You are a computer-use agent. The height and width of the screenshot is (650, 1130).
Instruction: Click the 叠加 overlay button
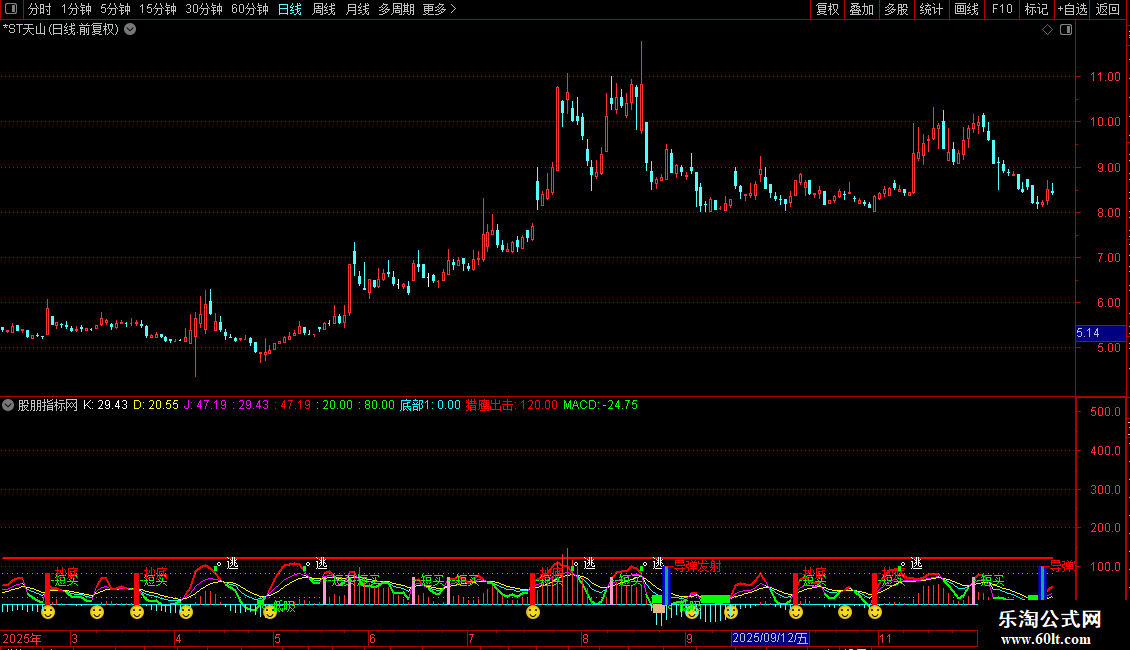[862, 9]
